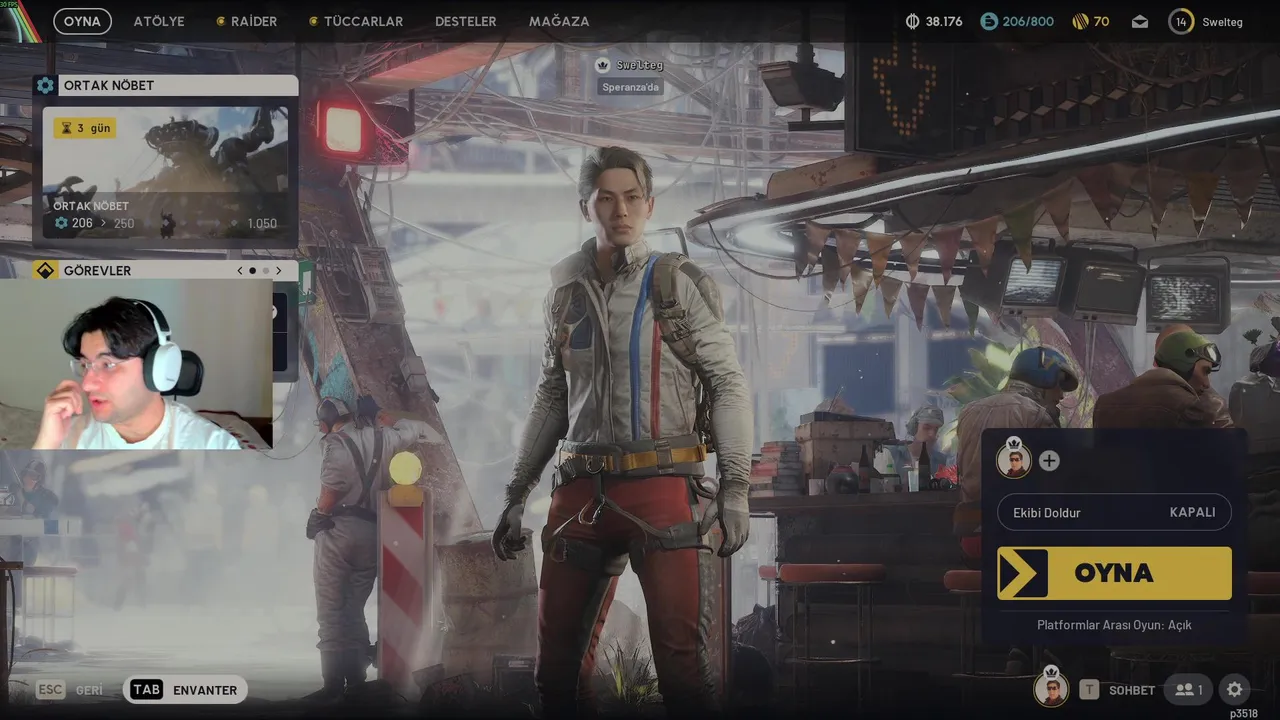
Task: Go to previous quest page arrow
Action: tap(240, 270)
